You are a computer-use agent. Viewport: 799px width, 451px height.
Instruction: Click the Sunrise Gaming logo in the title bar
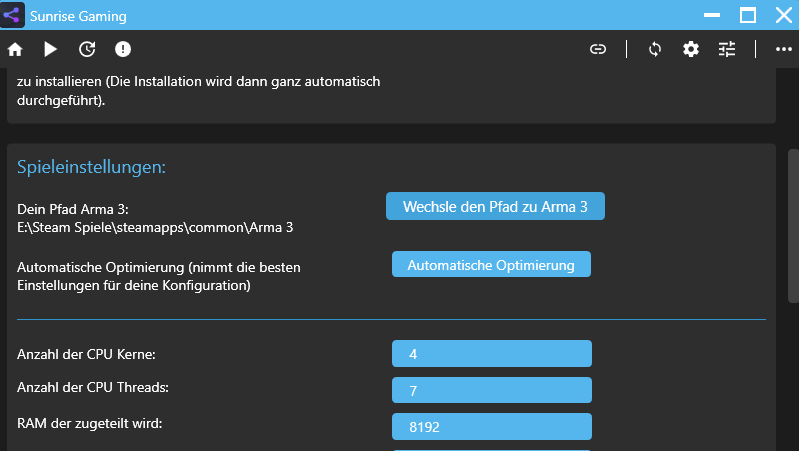tap(14, 16)
